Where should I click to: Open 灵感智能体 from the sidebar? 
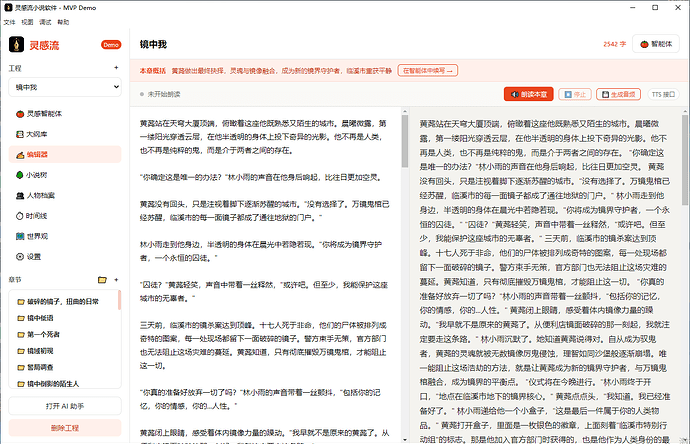point(65,114)
